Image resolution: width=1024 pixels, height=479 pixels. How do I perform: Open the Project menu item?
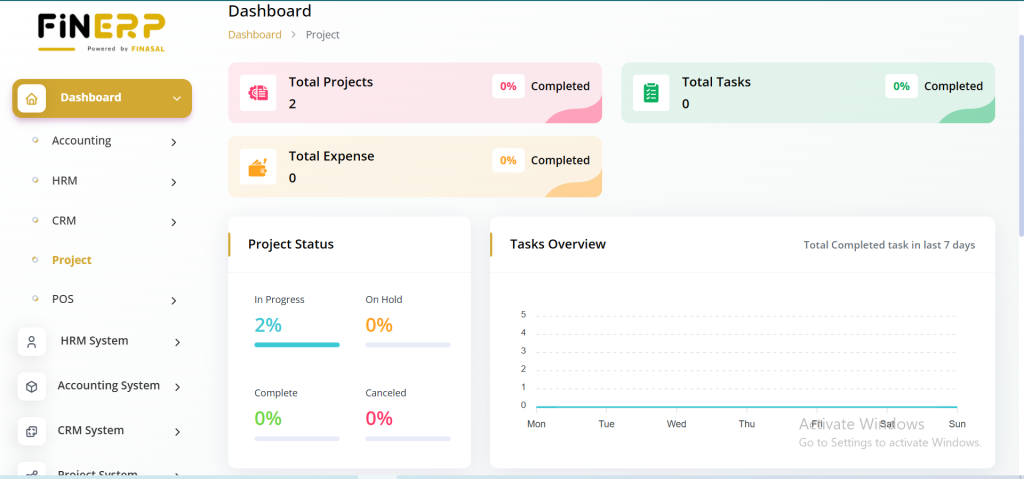(72, 260)
